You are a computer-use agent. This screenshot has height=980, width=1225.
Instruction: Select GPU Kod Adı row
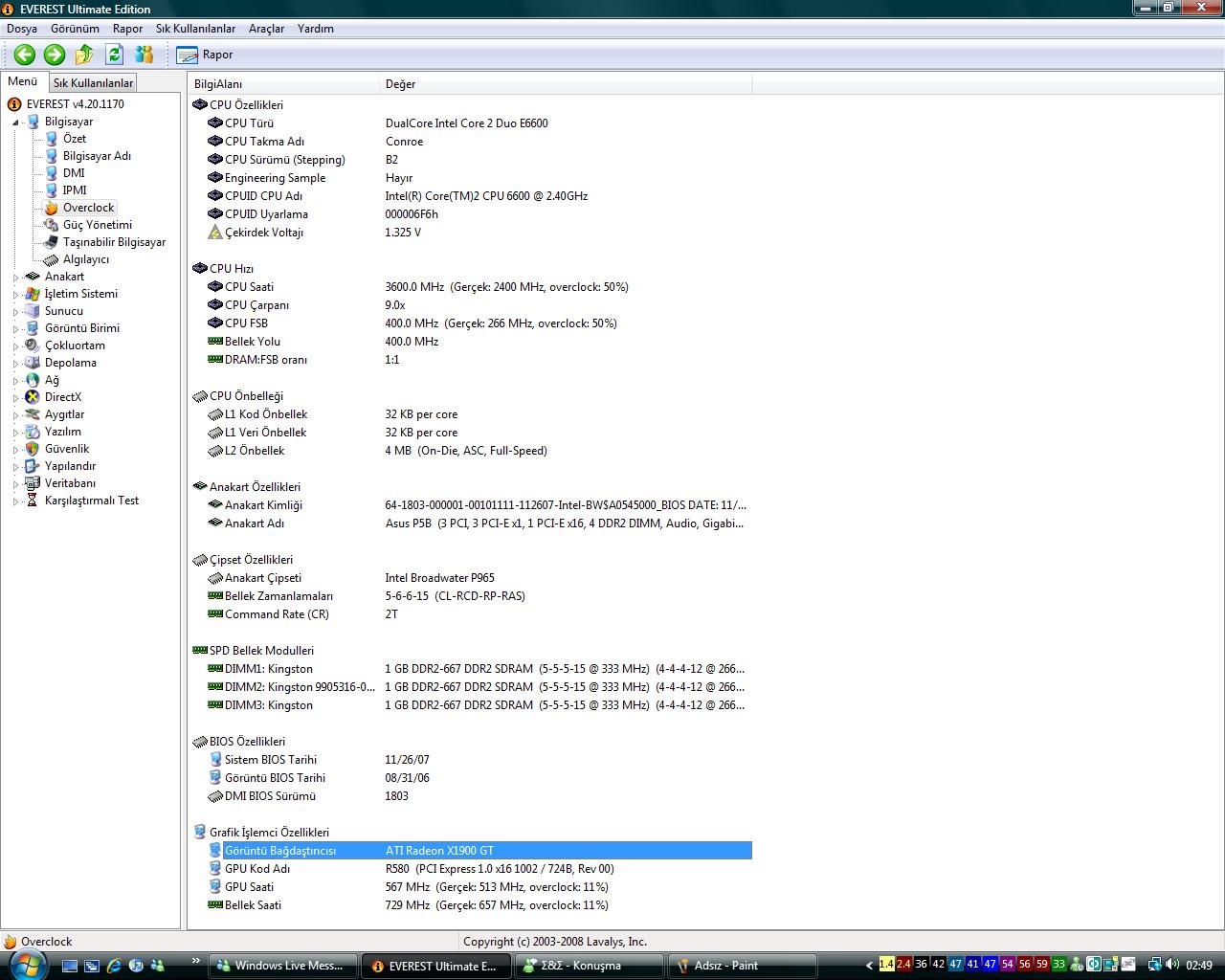pyautogui.click(x=472, y=869)
